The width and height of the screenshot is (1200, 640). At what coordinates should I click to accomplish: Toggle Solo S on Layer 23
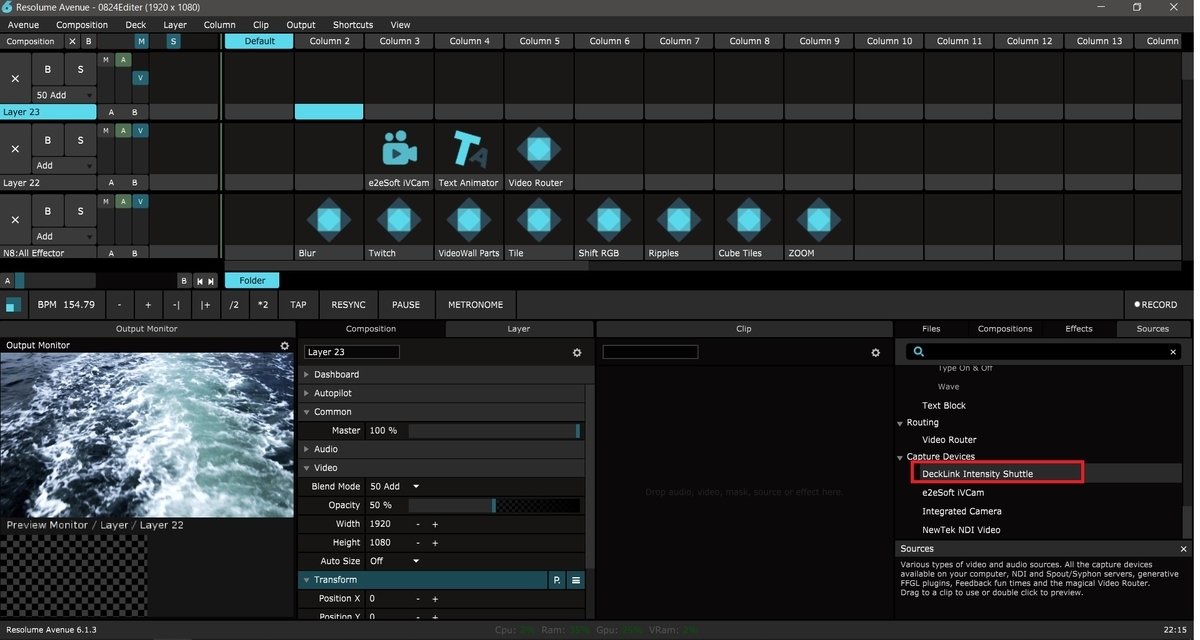click(x=80, y=70)
